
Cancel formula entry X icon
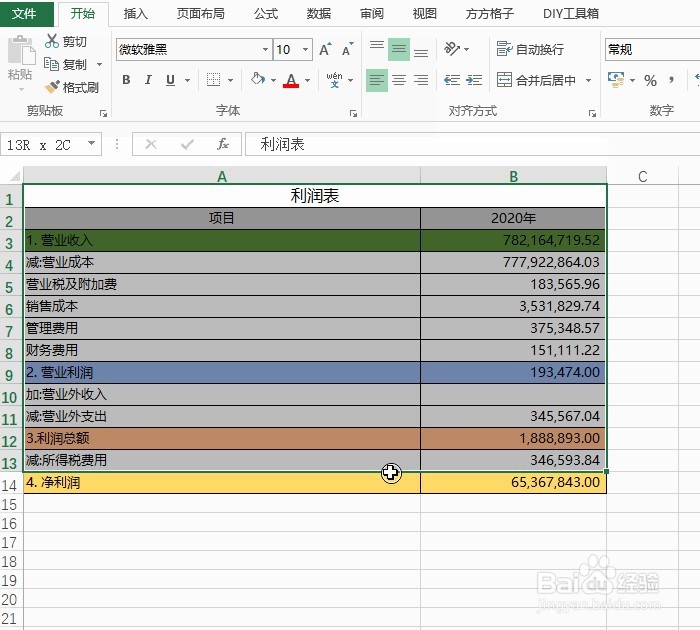coord(151,144)
